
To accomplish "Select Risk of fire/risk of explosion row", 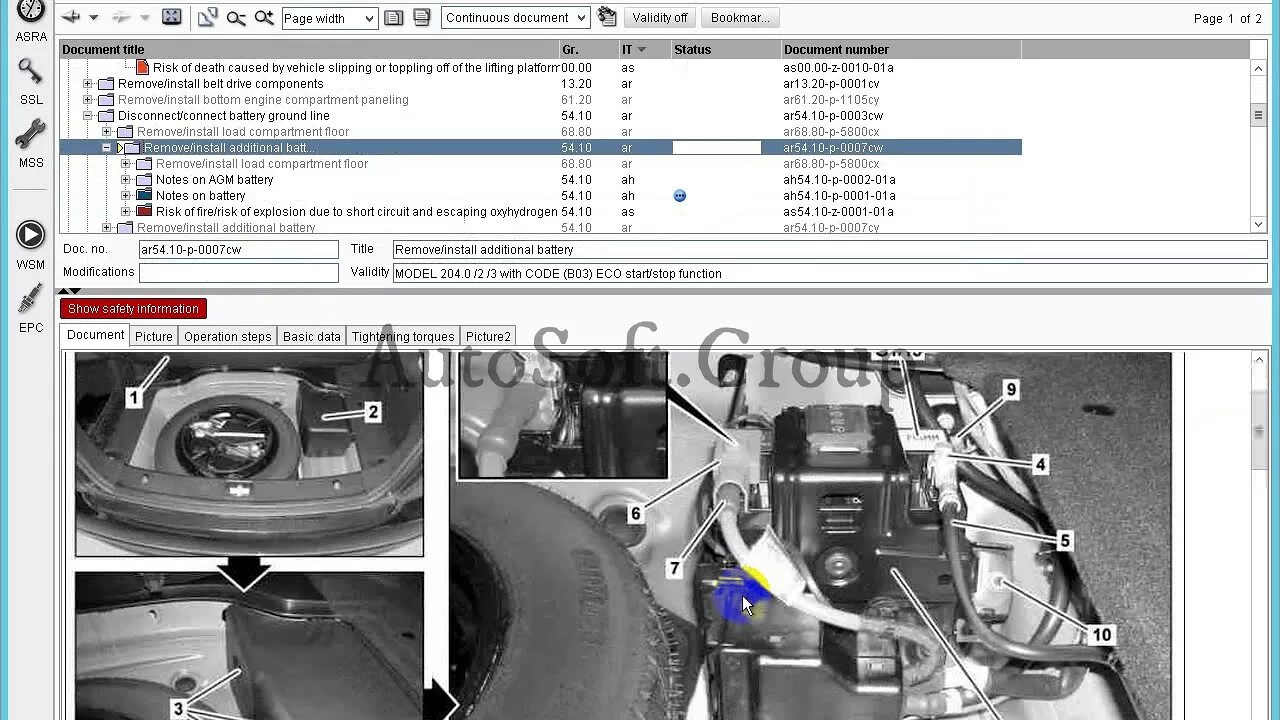I will coord(540,212).
